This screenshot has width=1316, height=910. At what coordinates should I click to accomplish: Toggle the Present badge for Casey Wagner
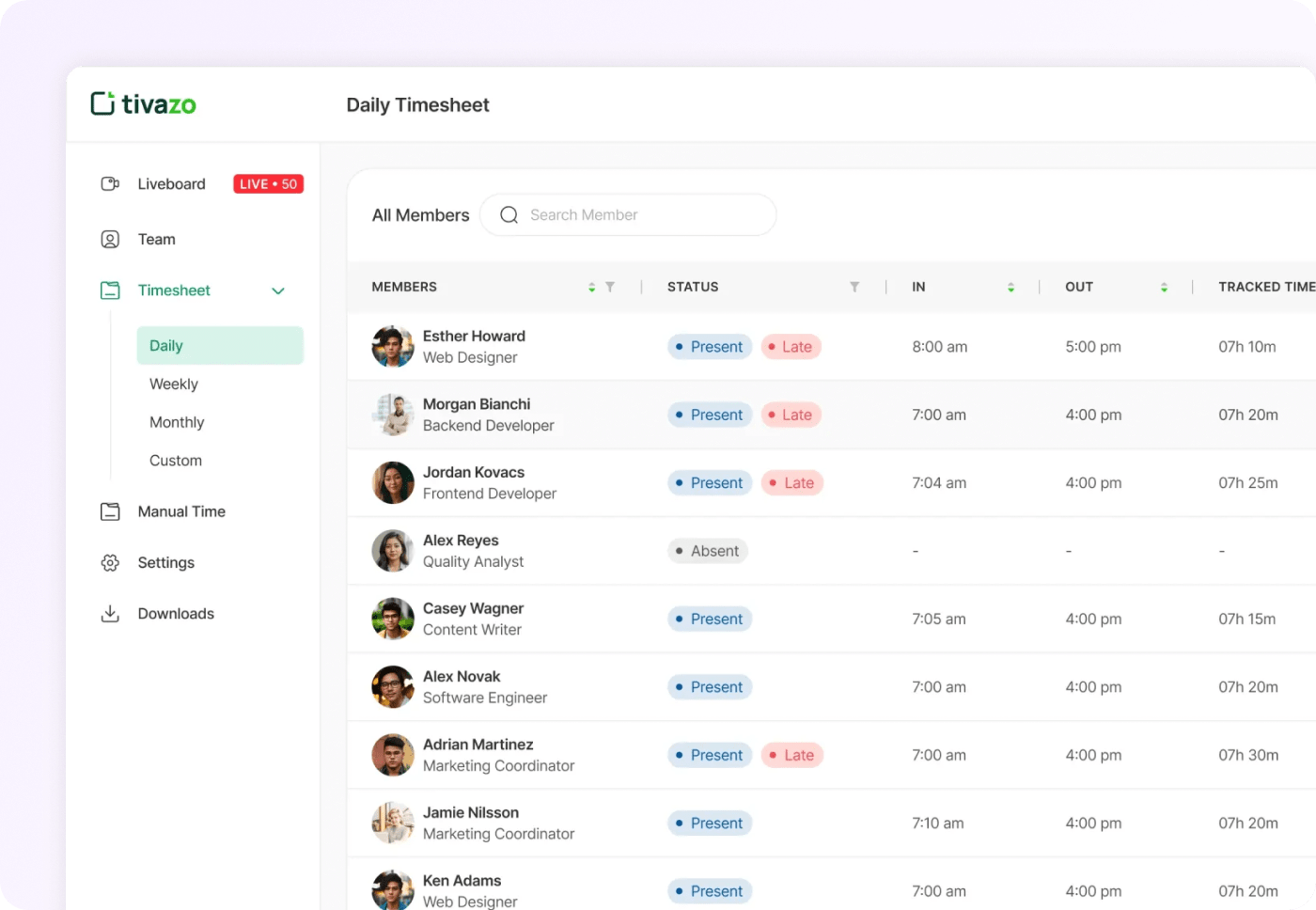(x=709, y=619)
